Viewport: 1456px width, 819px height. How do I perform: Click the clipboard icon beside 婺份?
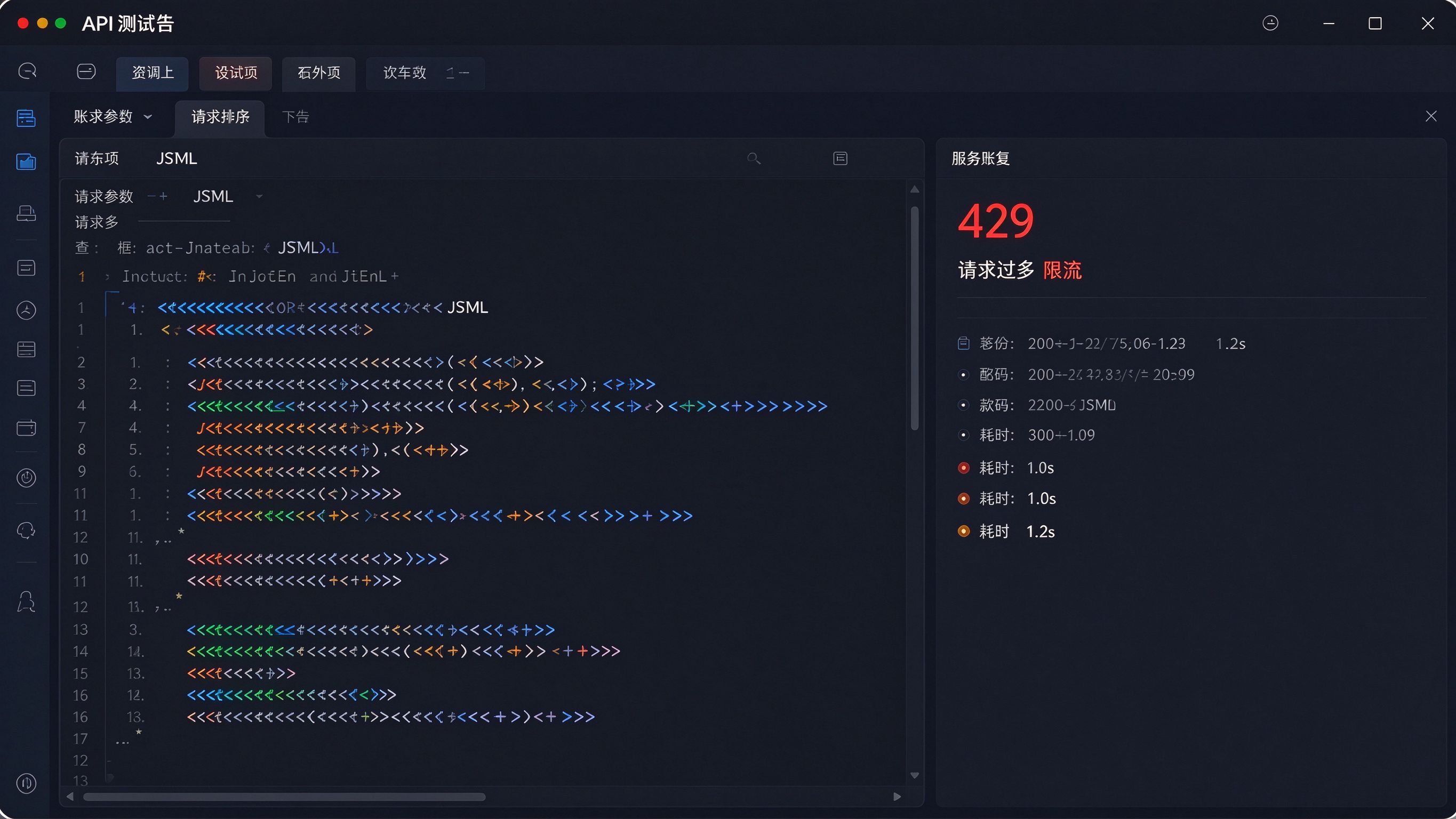click(964, 344)
